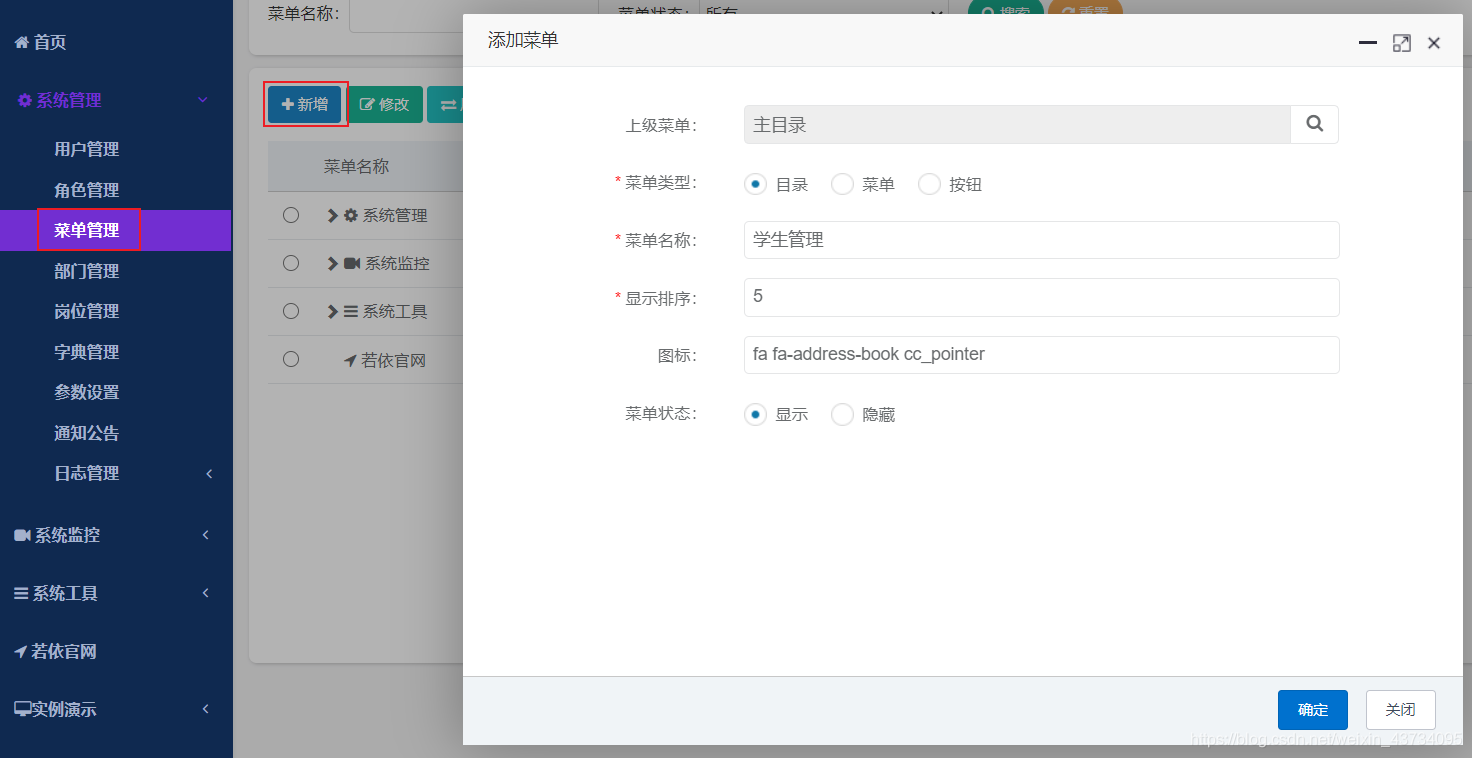Select the radio for the 系统管理 row
The image size is (1472, 758).
coord(291,215)
